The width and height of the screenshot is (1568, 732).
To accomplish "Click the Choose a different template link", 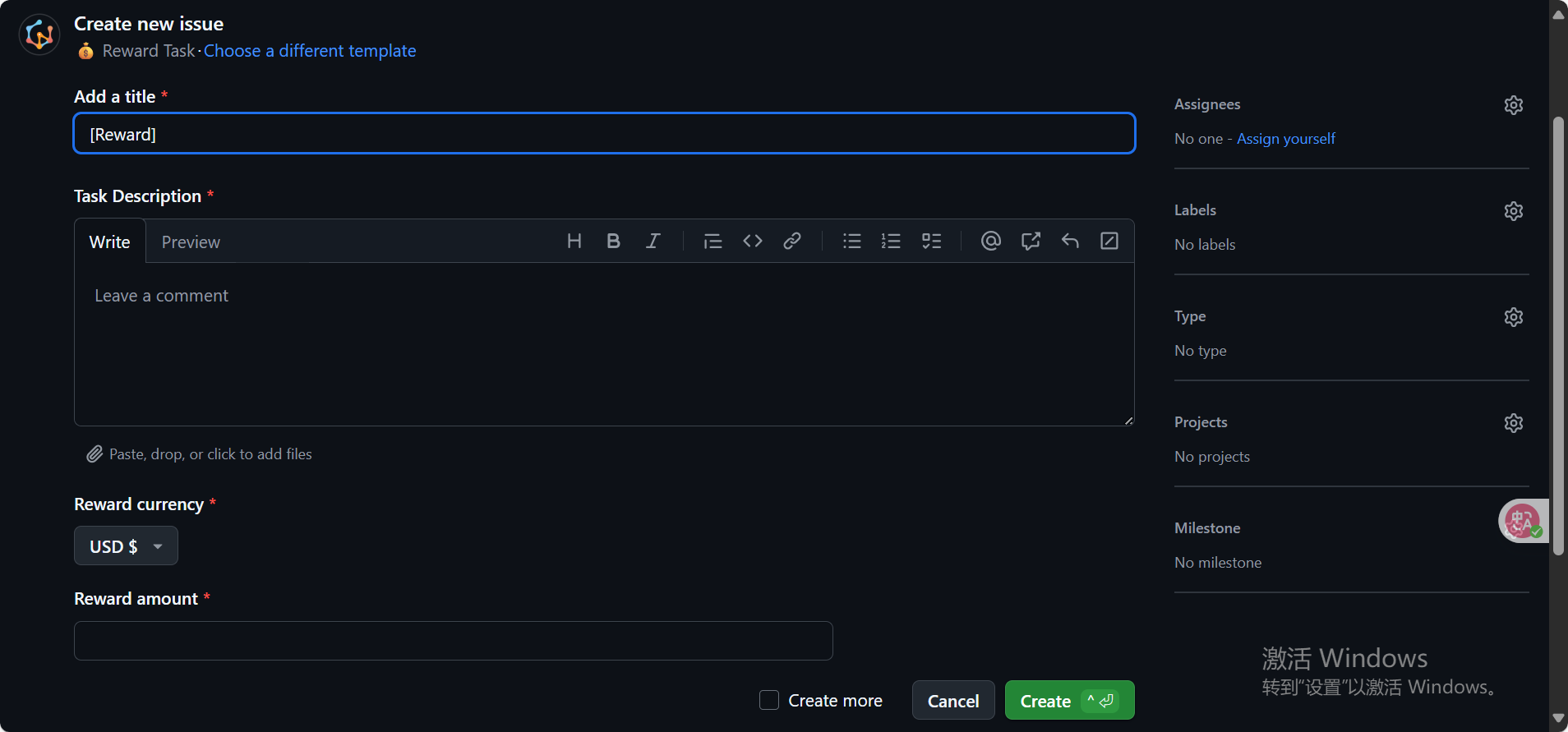I will point(310,51).
